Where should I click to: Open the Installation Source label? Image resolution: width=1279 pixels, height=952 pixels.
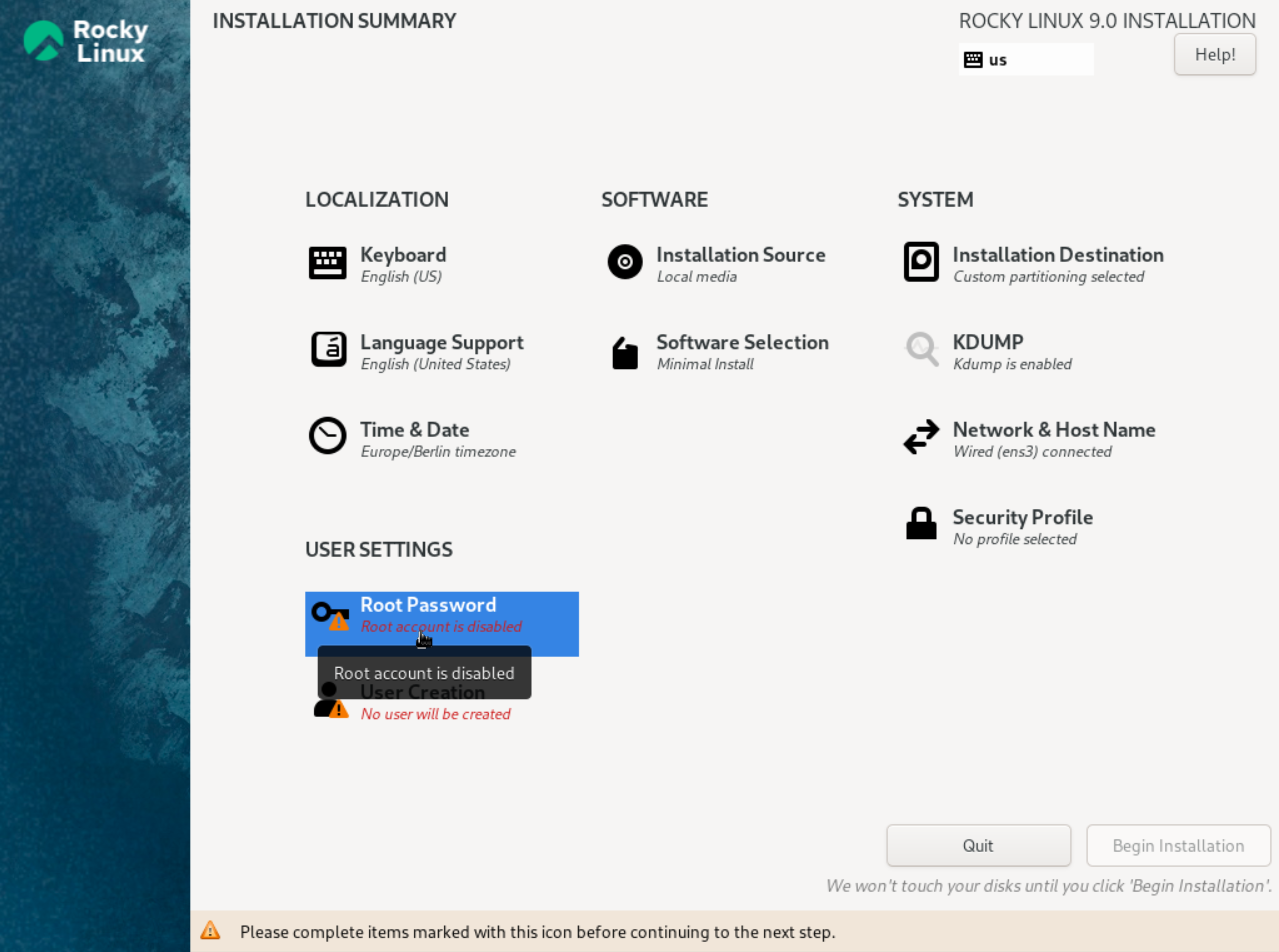coord(741,255)
